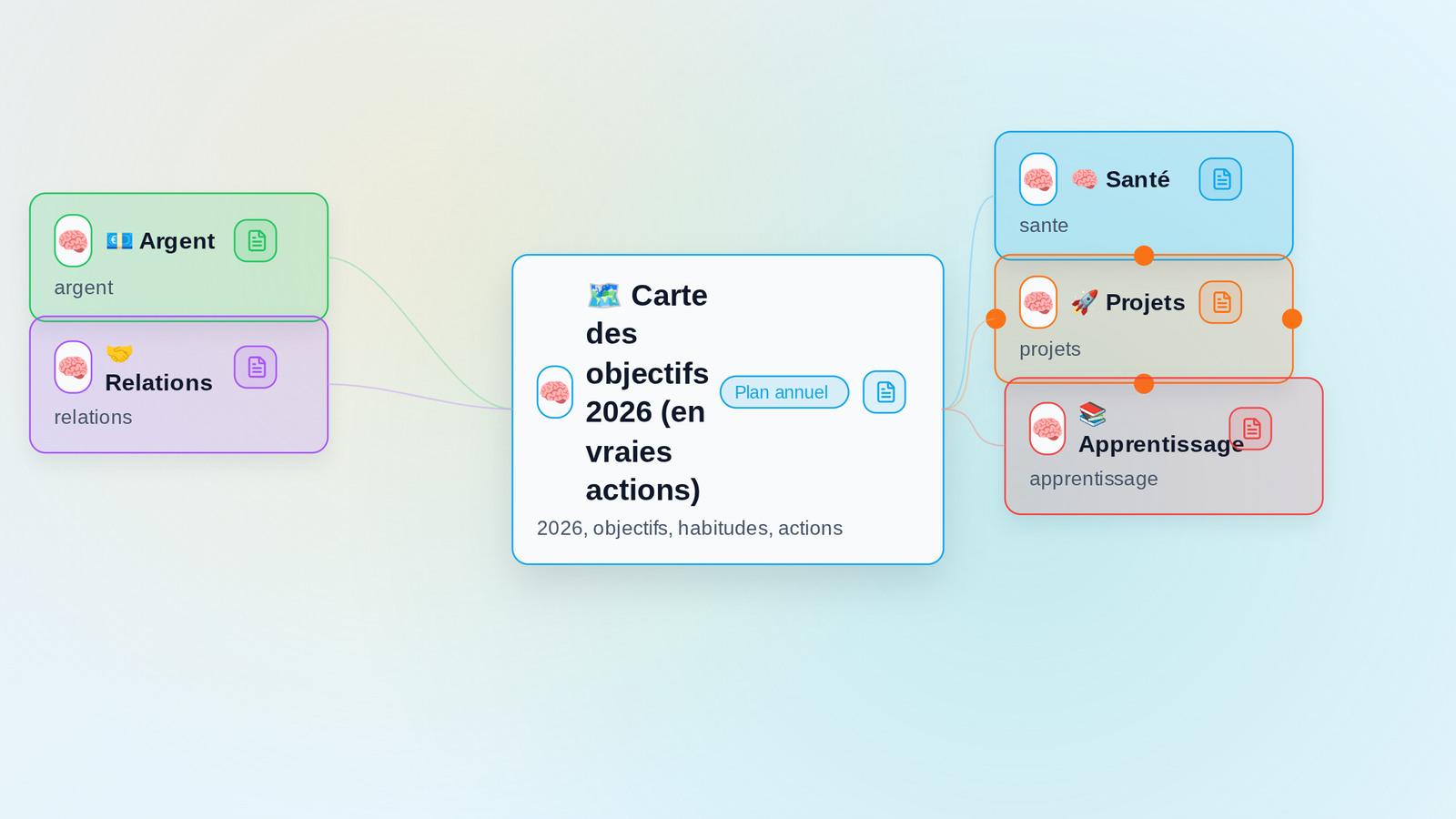Open the notes icon on the Argent node
The height and width of the screenshot is (819, 1456).
256,240
